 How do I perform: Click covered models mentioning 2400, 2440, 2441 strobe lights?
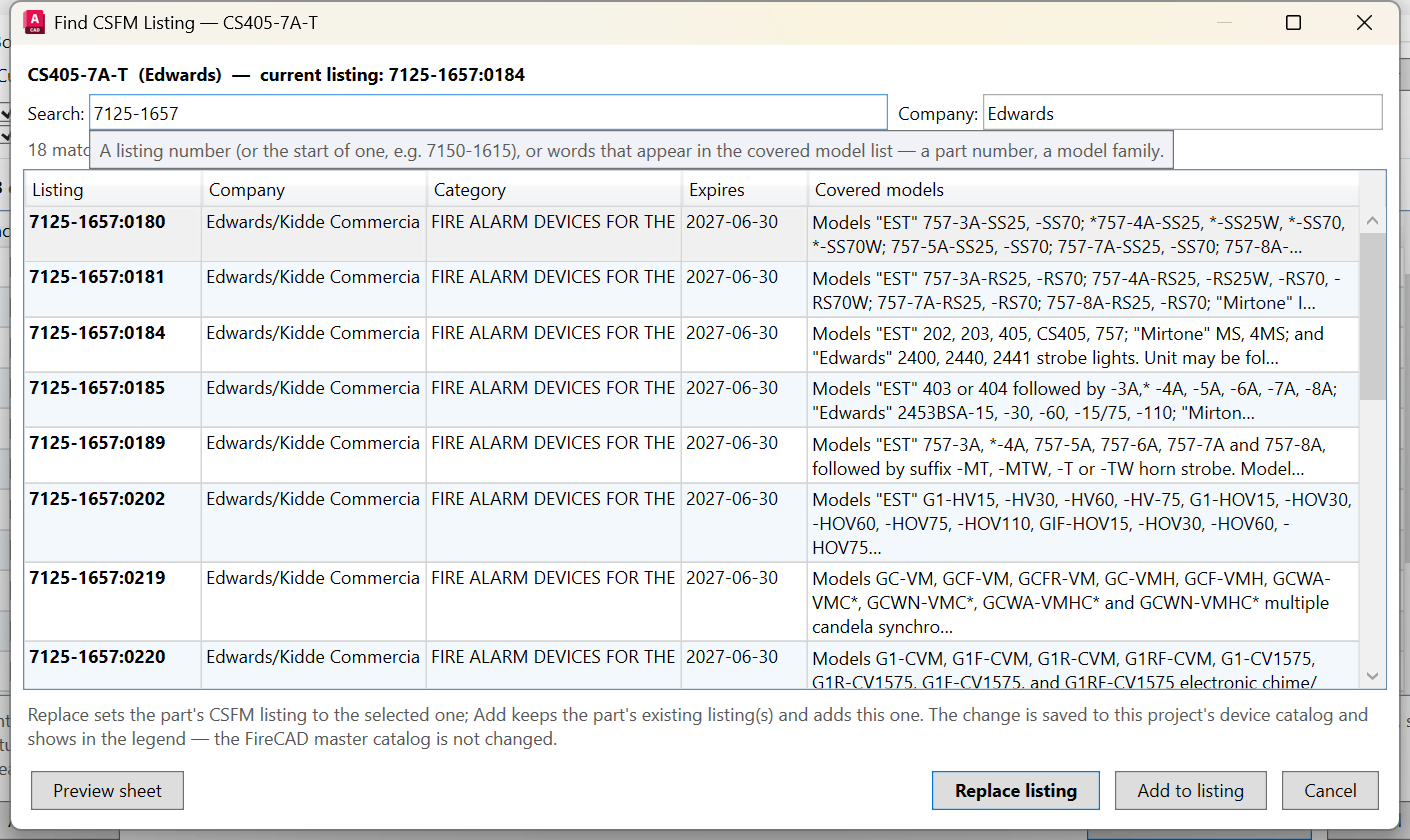tap(1068, 346)
